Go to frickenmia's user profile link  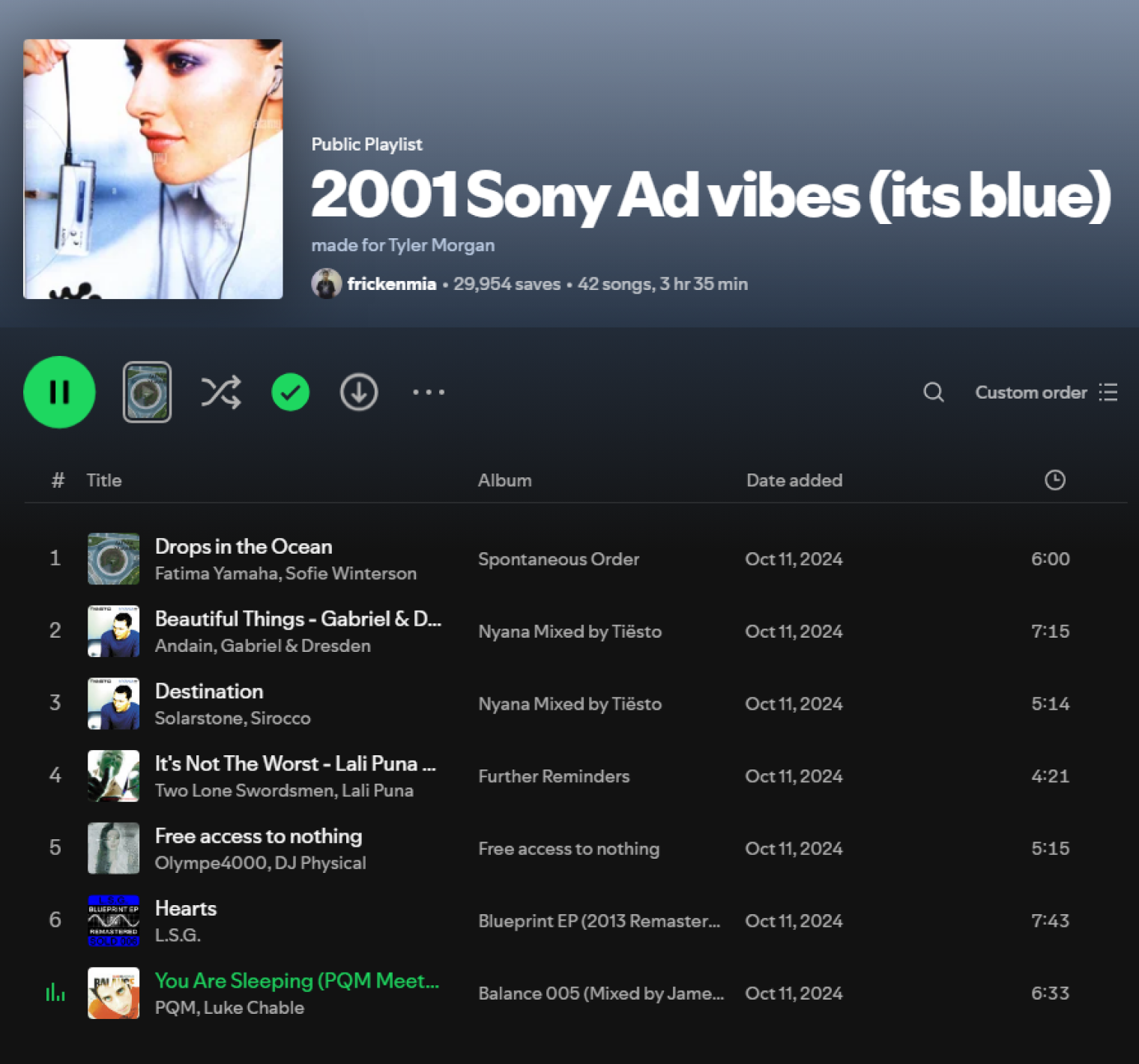tap(391, 284)
